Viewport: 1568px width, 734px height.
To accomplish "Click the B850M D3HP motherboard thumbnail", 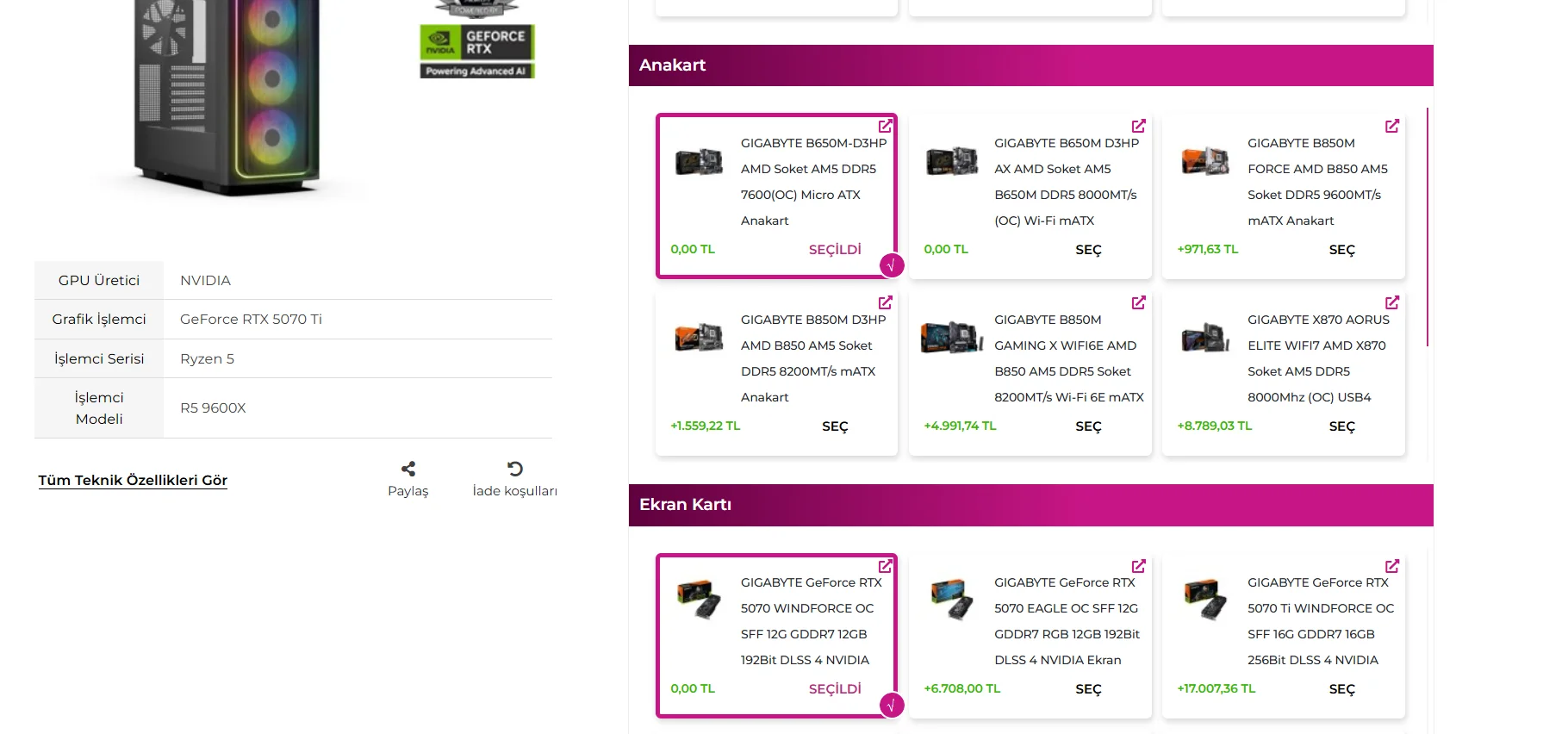I will pos(699,337).
